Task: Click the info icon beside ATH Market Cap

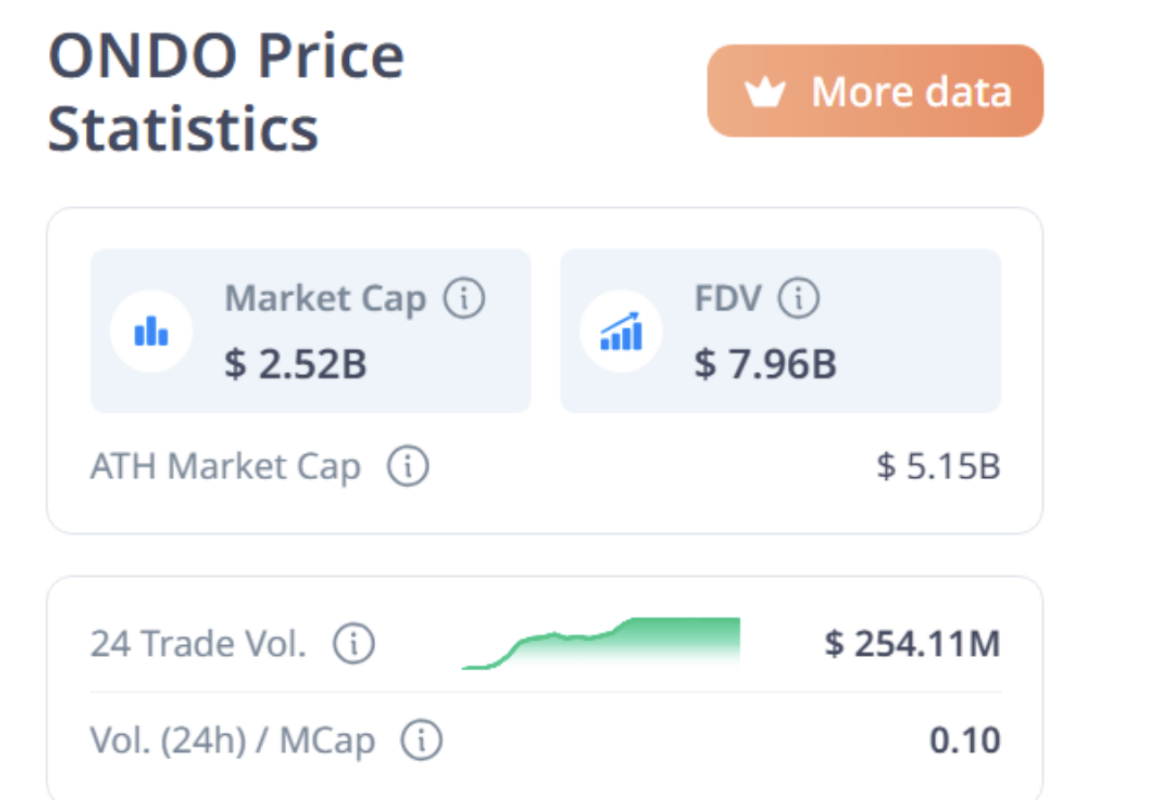Action: (x=408, y=466)
